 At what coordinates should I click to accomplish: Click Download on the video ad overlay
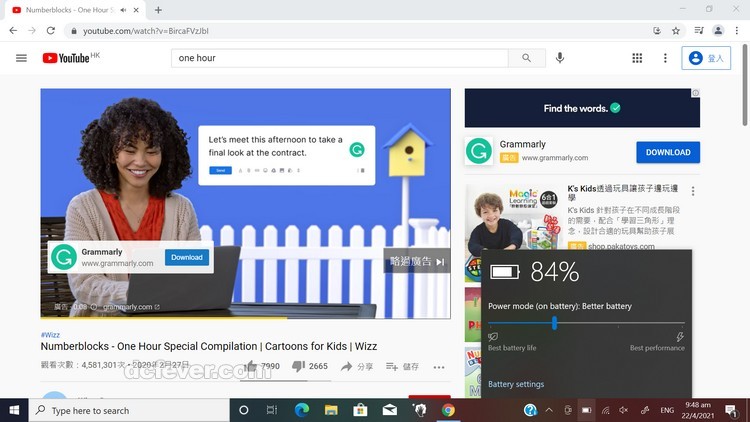(x=187, y=257)
